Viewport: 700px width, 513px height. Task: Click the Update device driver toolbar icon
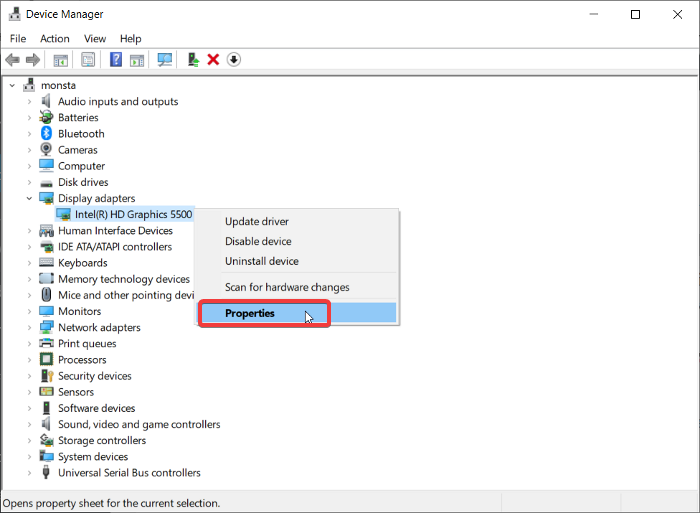click(193, 59)
